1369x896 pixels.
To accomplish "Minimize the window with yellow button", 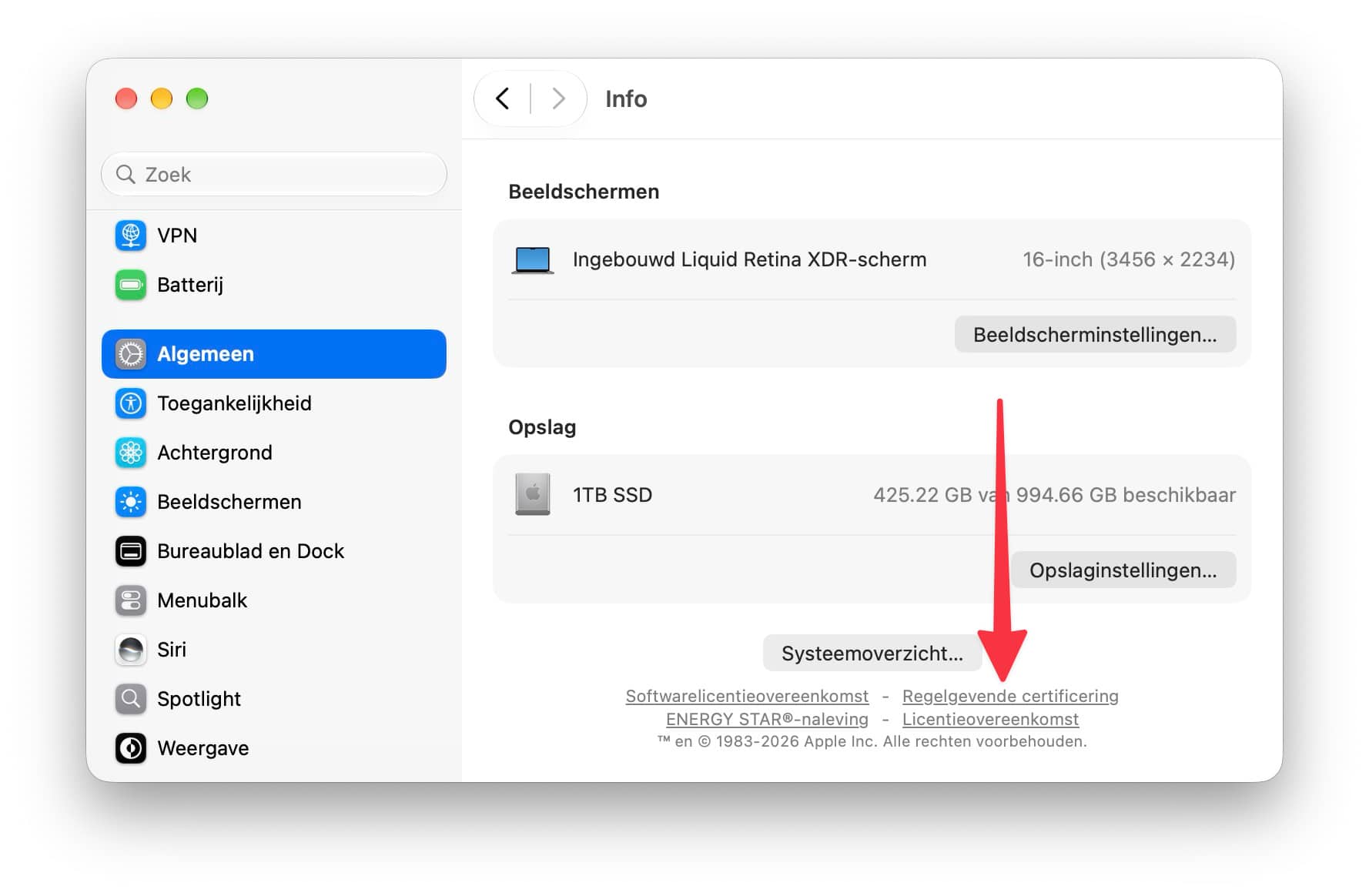I will tap(162, 99).
